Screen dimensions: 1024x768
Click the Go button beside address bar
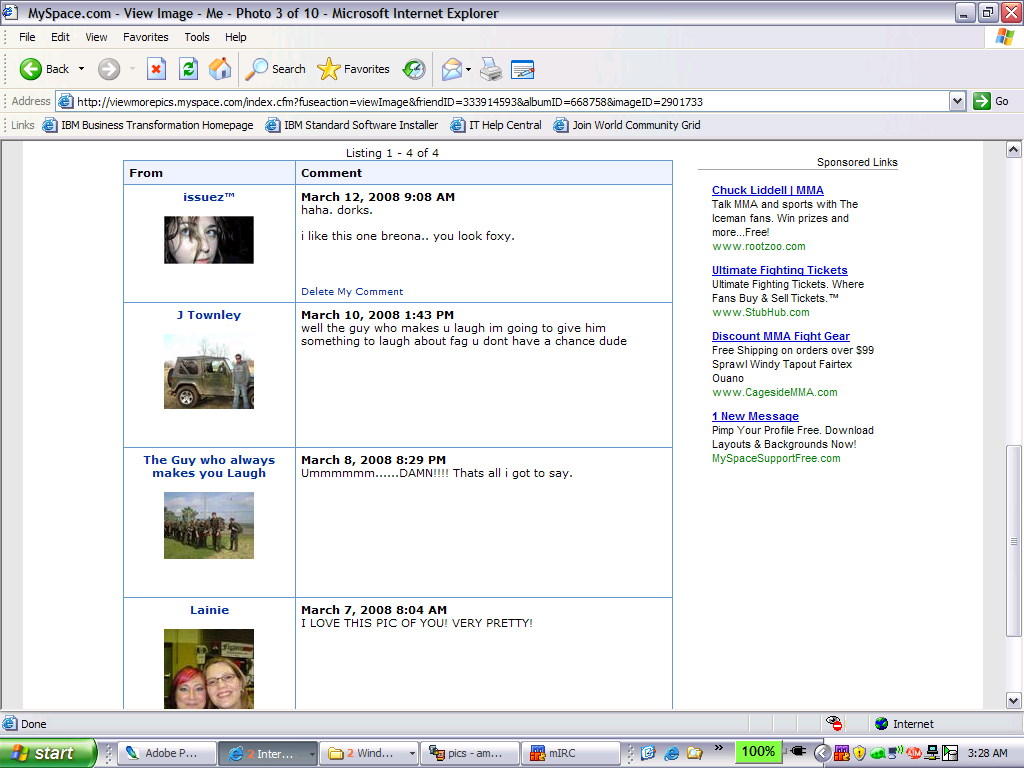pyautogui.click(x=991, y=101)
